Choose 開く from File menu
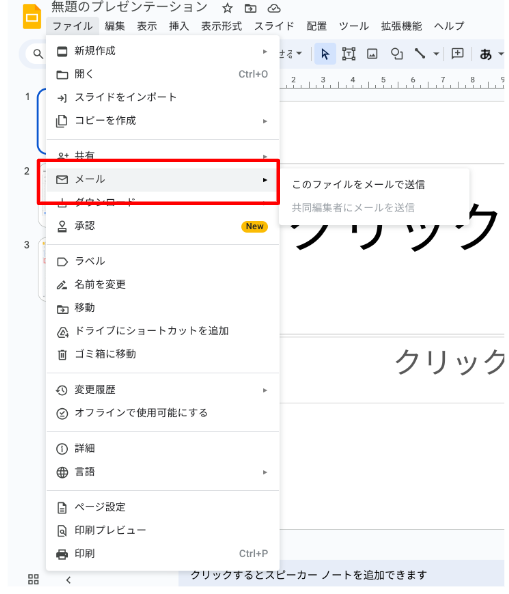 (x=162, y=74)
